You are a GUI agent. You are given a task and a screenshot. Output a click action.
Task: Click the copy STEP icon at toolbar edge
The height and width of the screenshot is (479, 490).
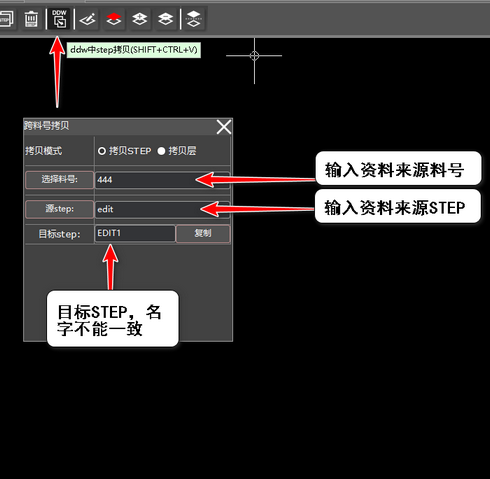6,19
